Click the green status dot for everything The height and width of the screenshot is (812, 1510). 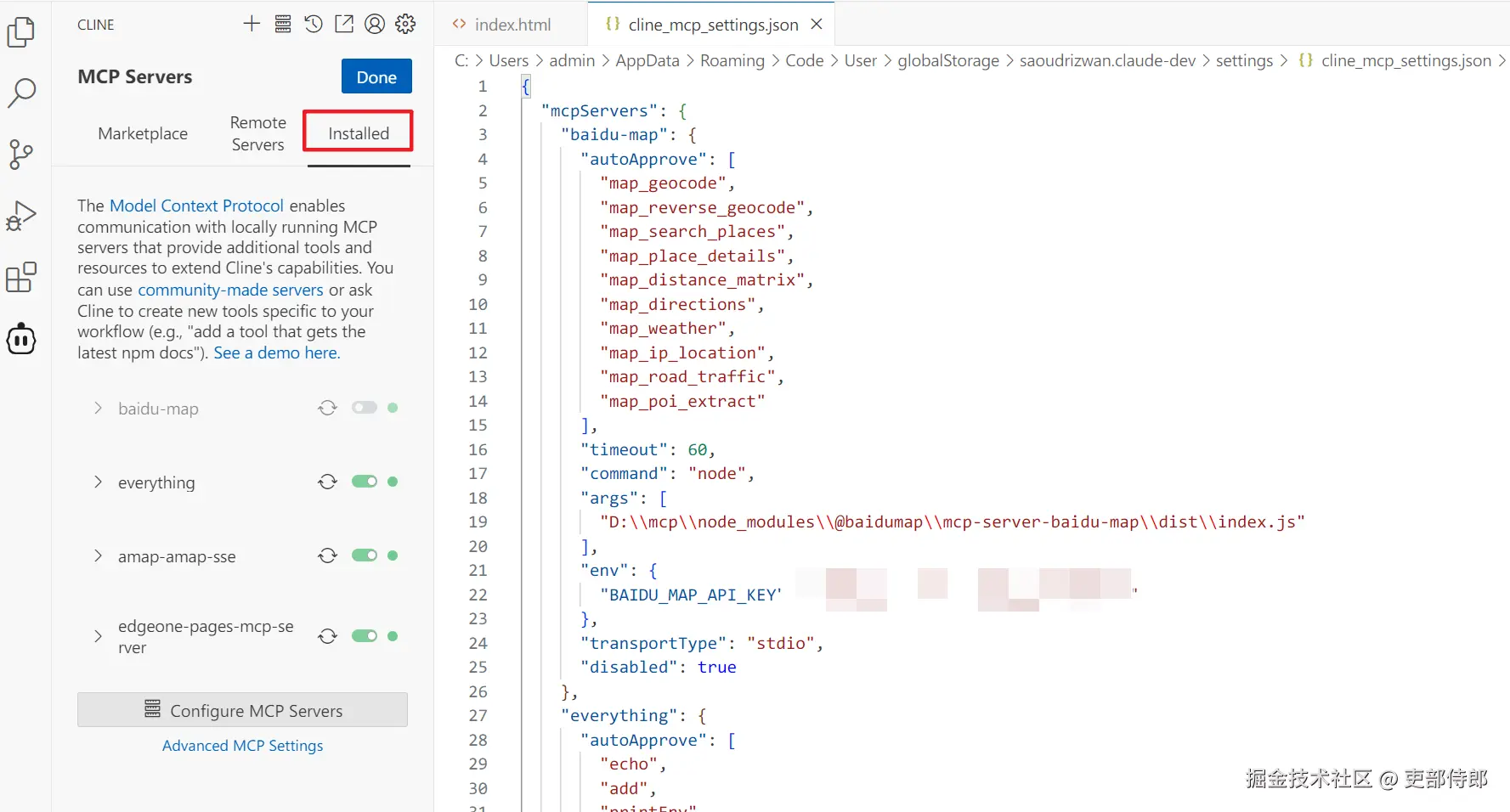393,482
